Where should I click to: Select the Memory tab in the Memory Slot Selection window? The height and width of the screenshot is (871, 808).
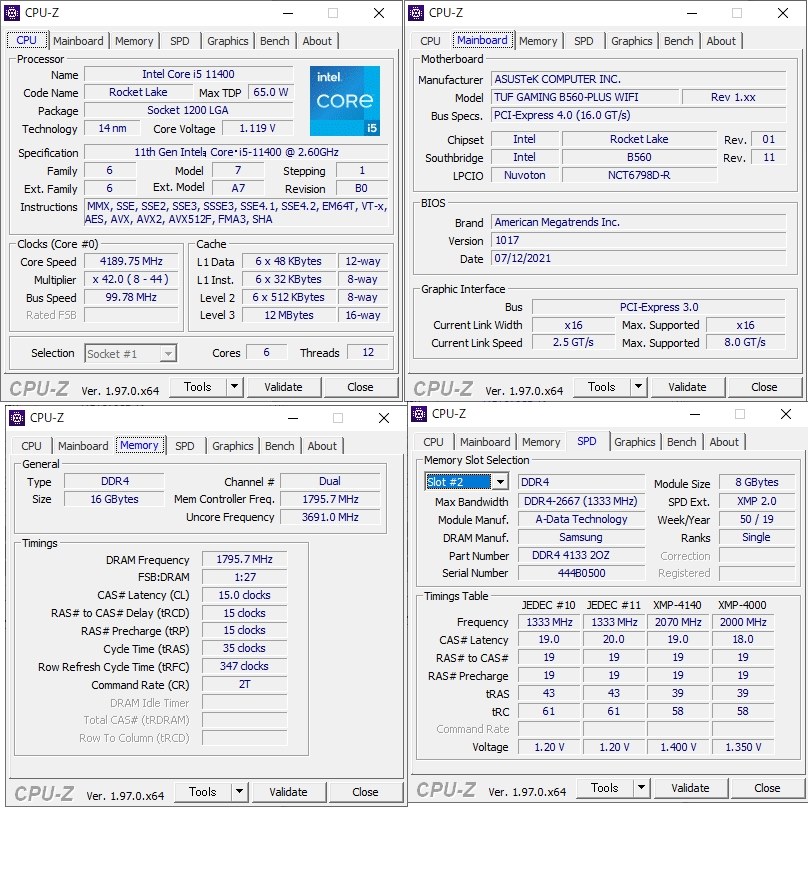click(x=541, y=442)
